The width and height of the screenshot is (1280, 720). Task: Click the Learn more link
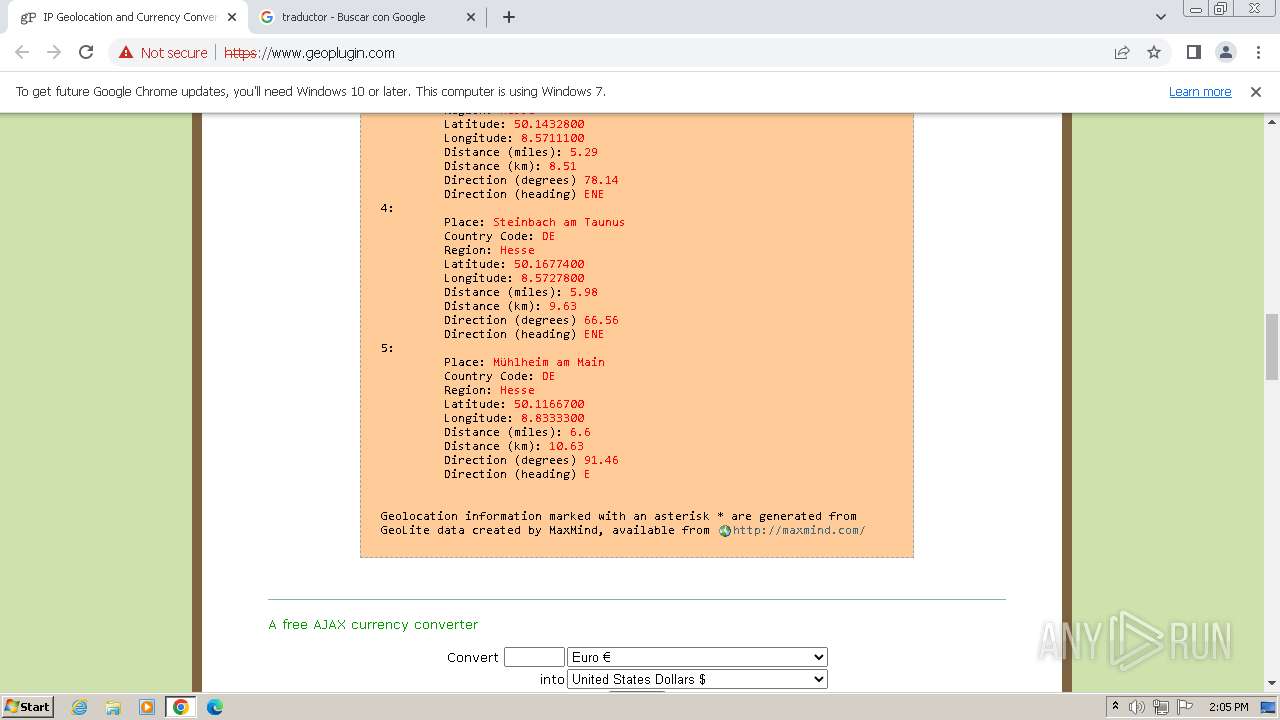tap(1200, 92)
